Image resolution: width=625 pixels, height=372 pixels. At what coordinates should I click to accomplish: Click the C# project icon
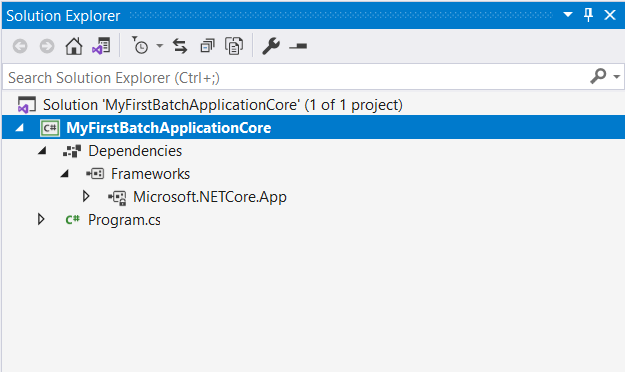pyautogui.click(x=50, y=128)
